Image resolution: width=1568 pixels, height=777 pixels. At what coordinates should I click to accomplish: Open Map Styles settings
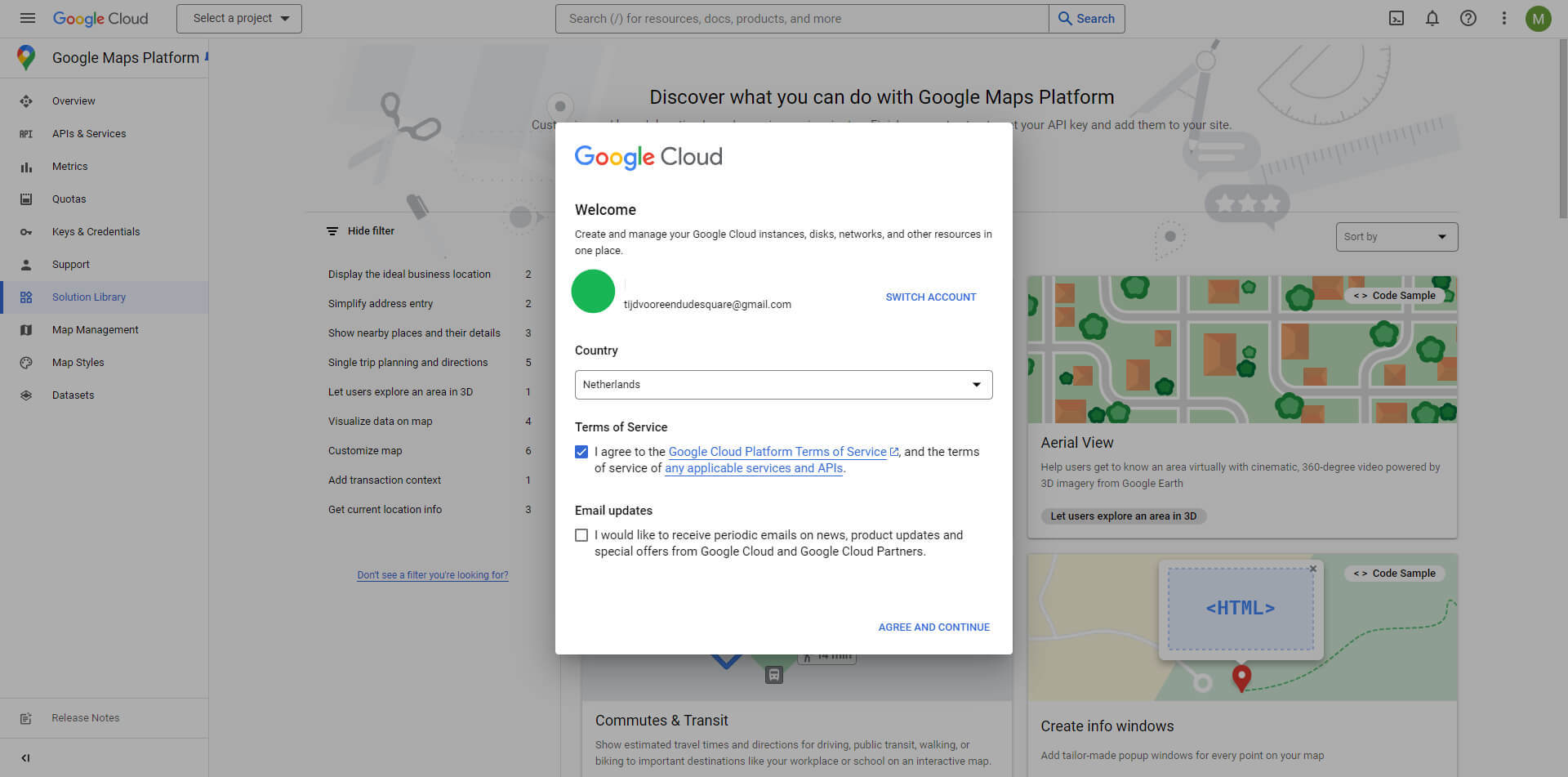[x=78, y=362]
